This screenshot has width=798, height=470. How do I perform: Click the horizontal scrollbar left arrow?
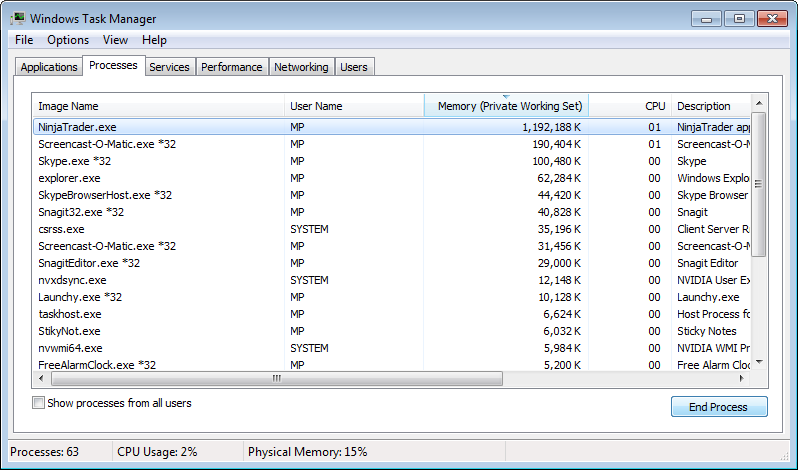point(41,378)
